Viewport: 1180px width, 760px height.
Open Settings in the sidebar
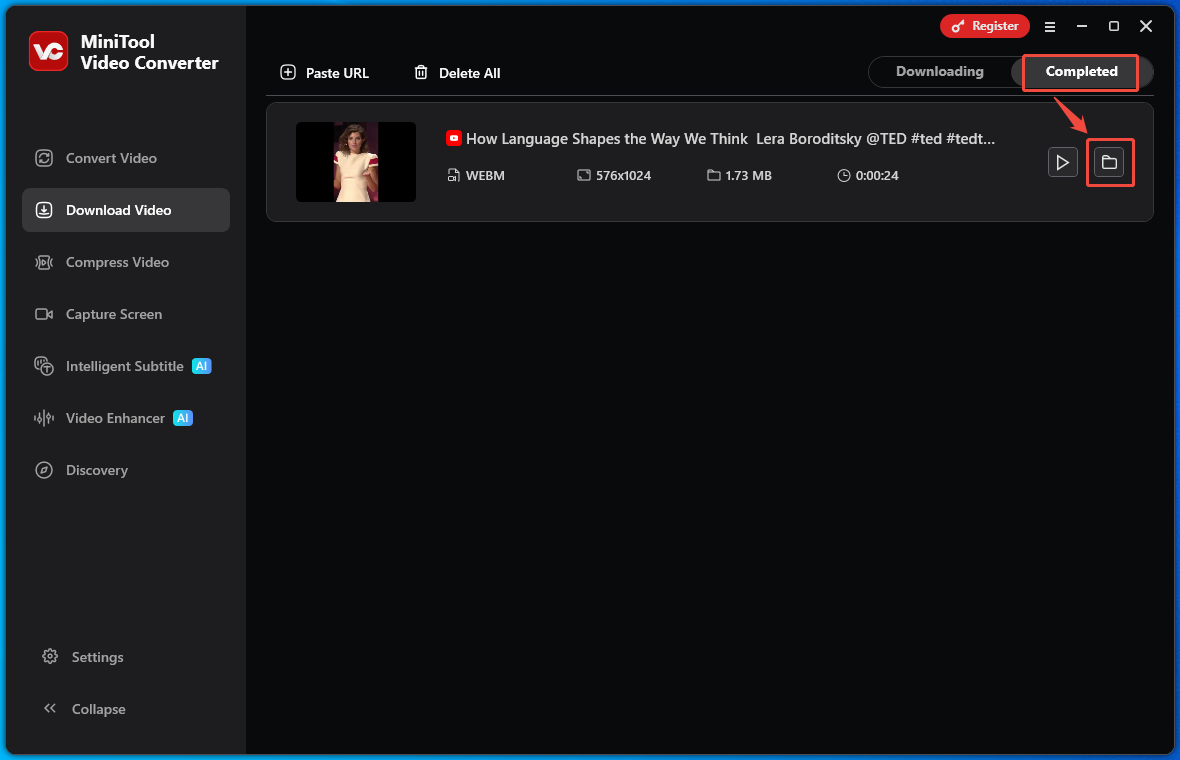coord(83,657)
